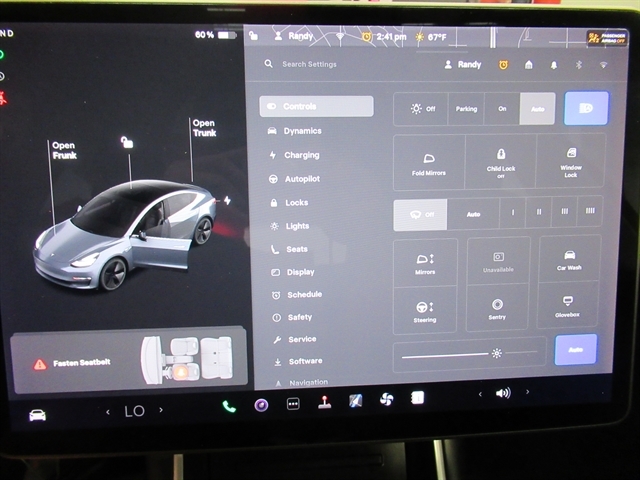Viewport: 640px width, 480px height.
Task: Select Controls in settings menu
Action: (316, 107)
